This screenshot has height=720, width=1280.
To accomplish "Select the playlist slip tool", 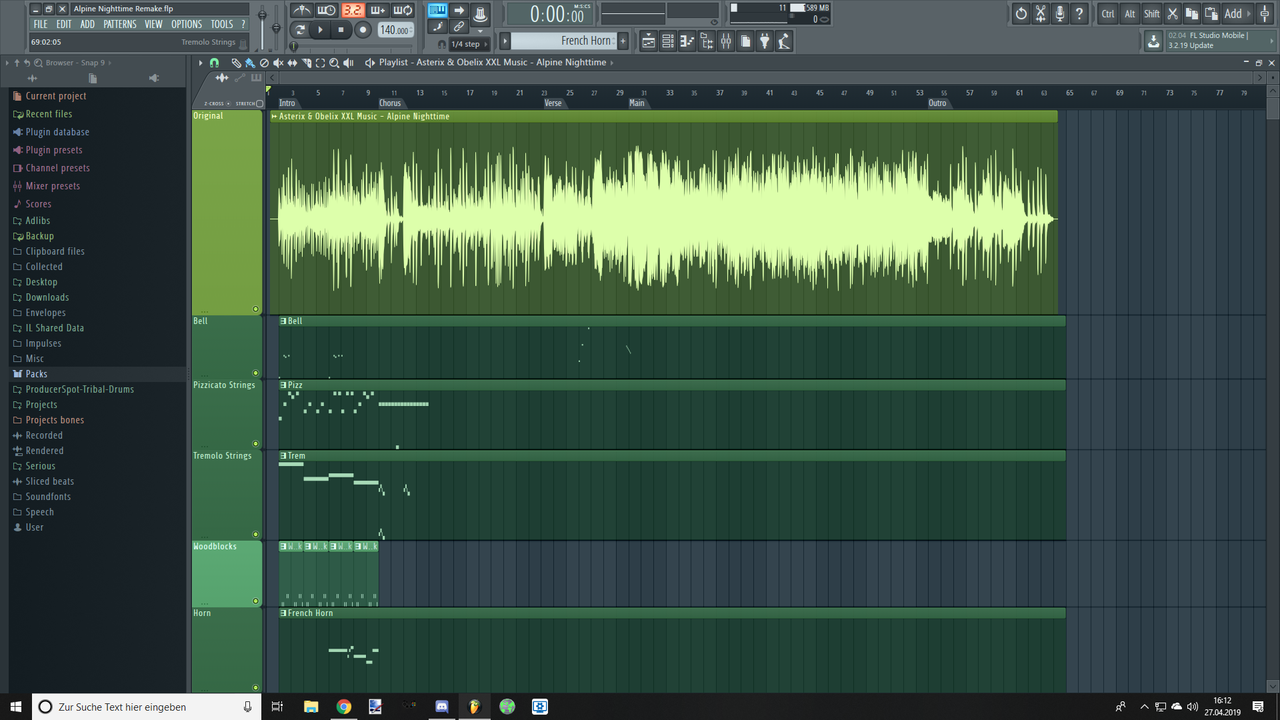I will tap(292, 62).
